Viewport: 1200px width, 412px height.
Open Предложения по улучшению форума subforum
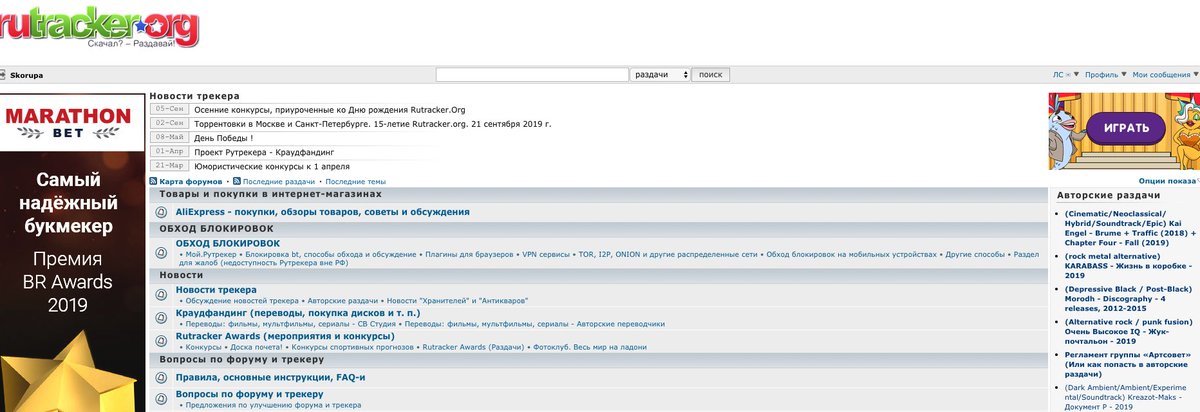[x=273, y=405]
